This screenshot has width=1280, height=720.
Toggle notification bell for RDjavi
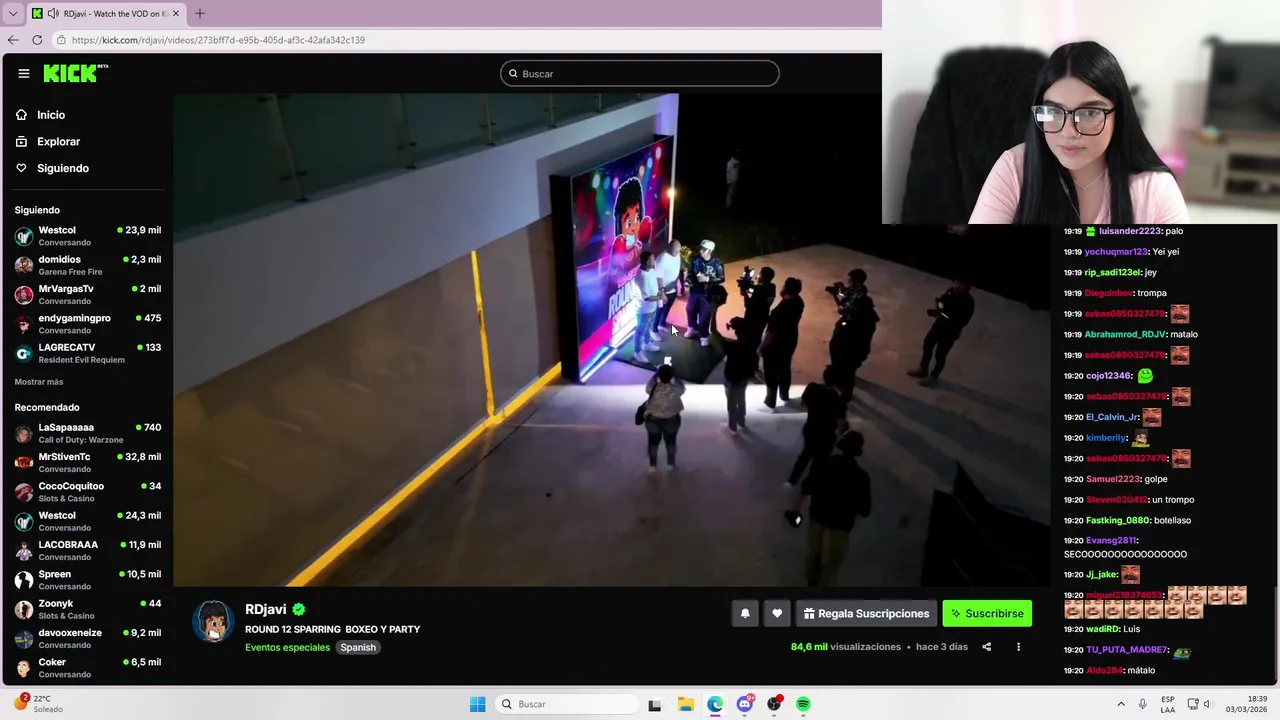click(x=745, y=614)
